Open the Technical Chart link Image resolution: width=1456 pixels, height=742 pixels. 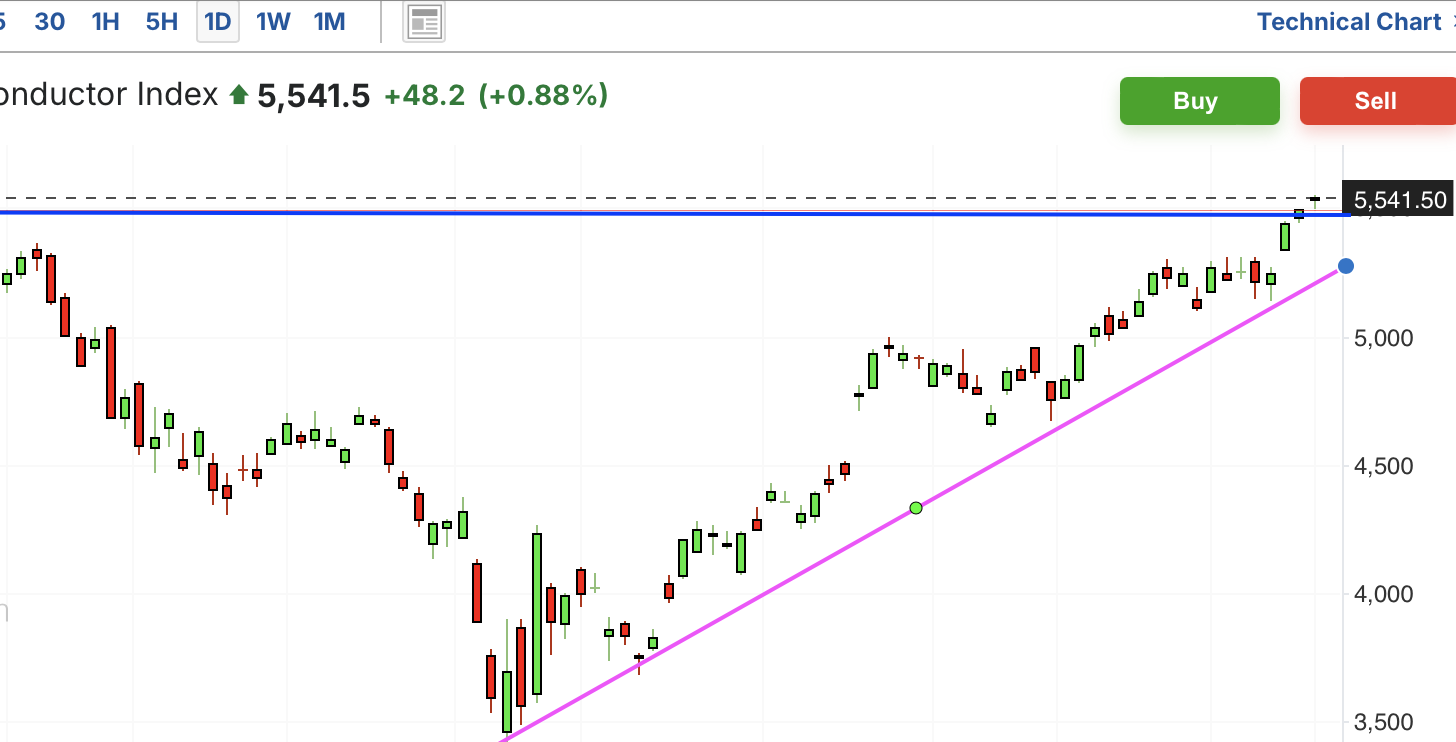tap(1348, 22)
